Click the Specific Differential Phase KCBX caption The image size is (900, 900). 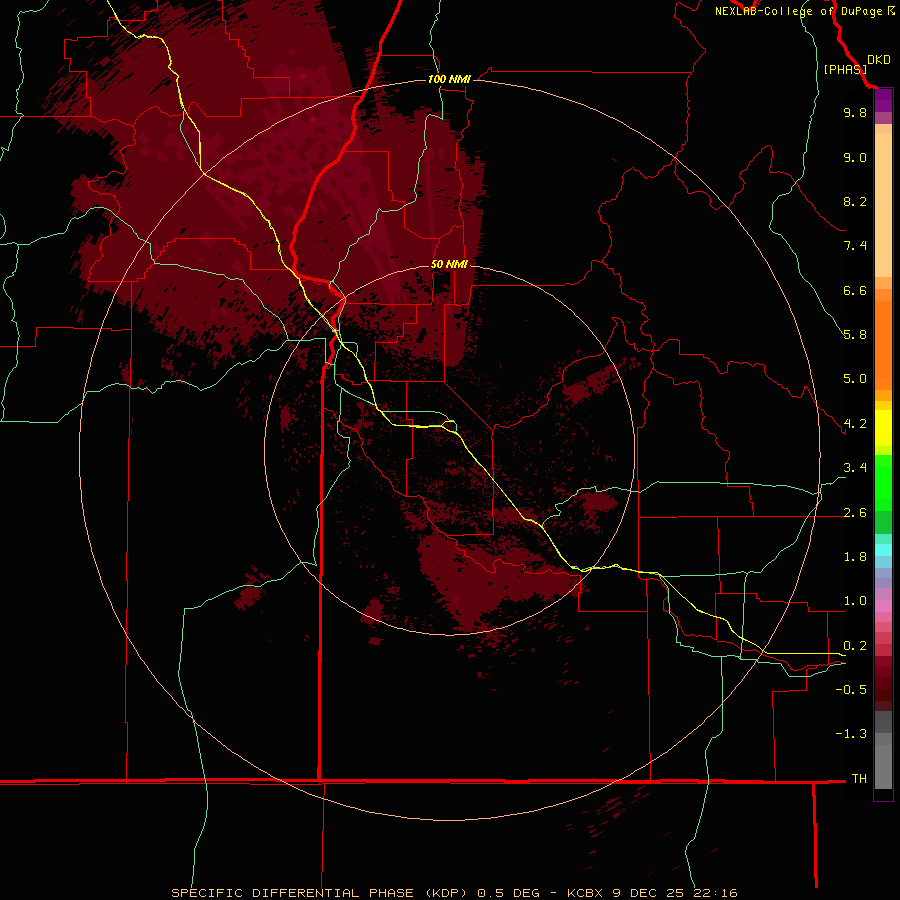[454, 893]
